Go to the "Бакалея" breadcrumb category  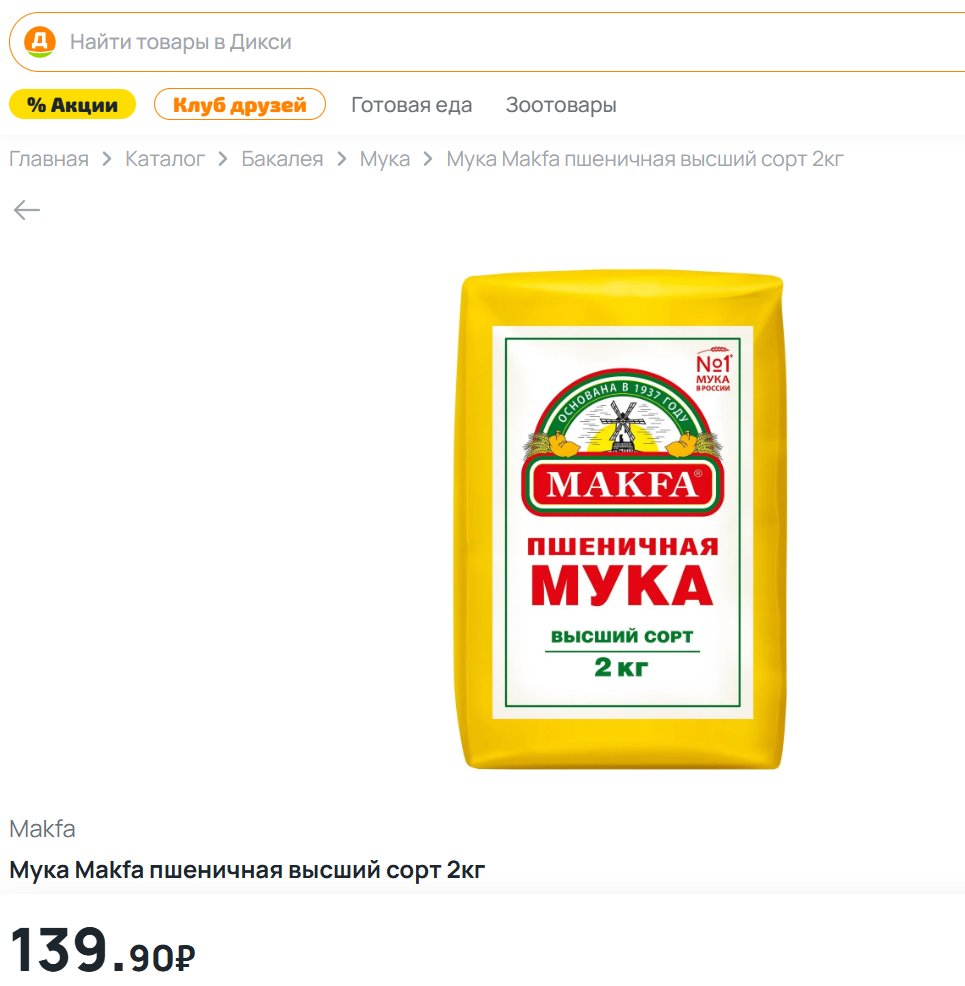(282, 159)
